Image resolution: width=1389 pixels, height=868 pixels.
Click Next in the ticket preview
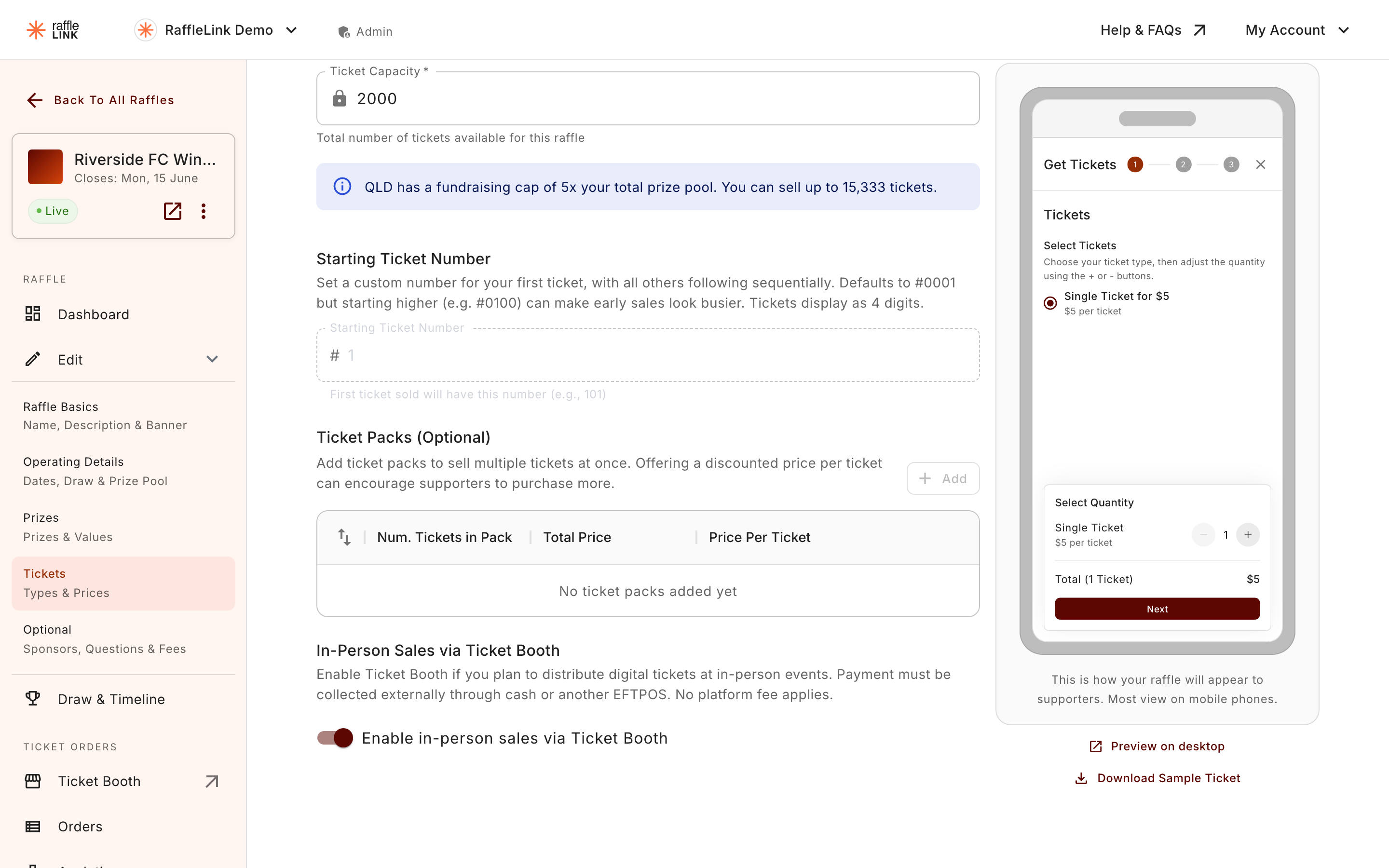point(1157,609)
